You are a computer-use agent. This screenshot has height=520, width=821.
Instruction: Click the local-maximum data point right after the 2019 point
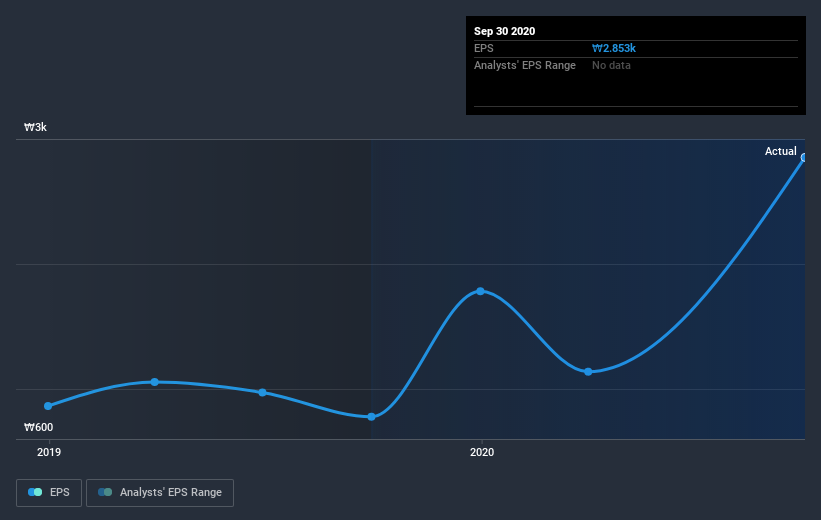point(154,382)
